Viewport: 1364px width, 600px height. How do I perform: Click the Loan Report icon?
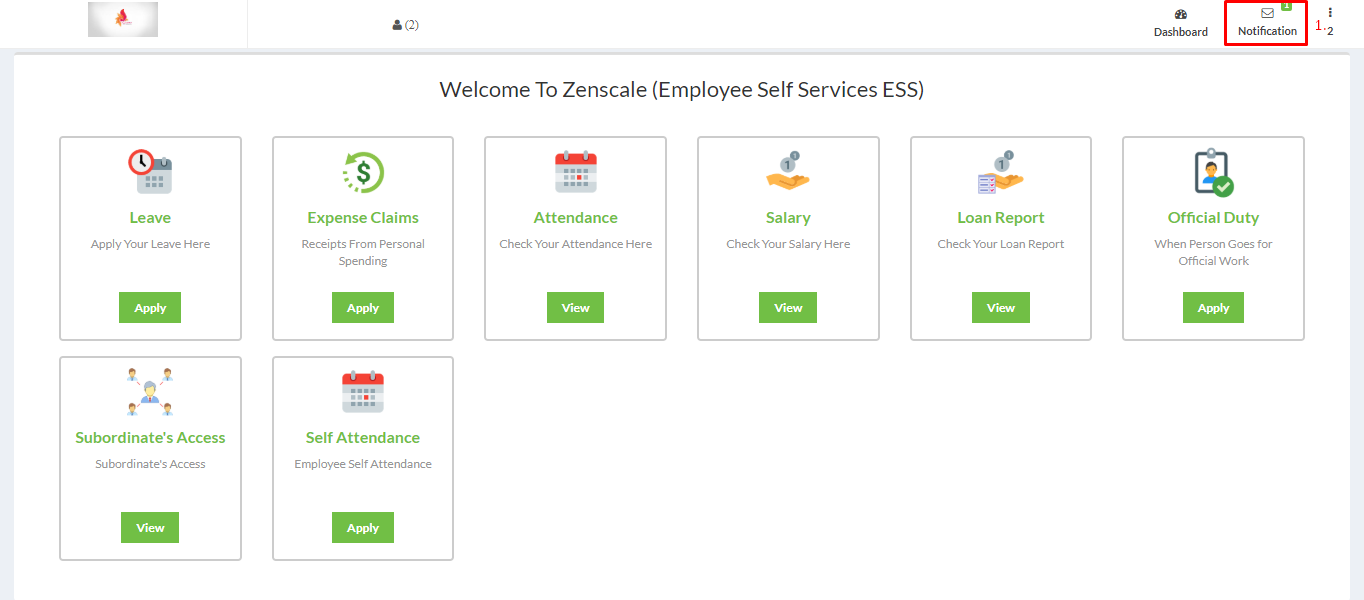coord(1001,172)
